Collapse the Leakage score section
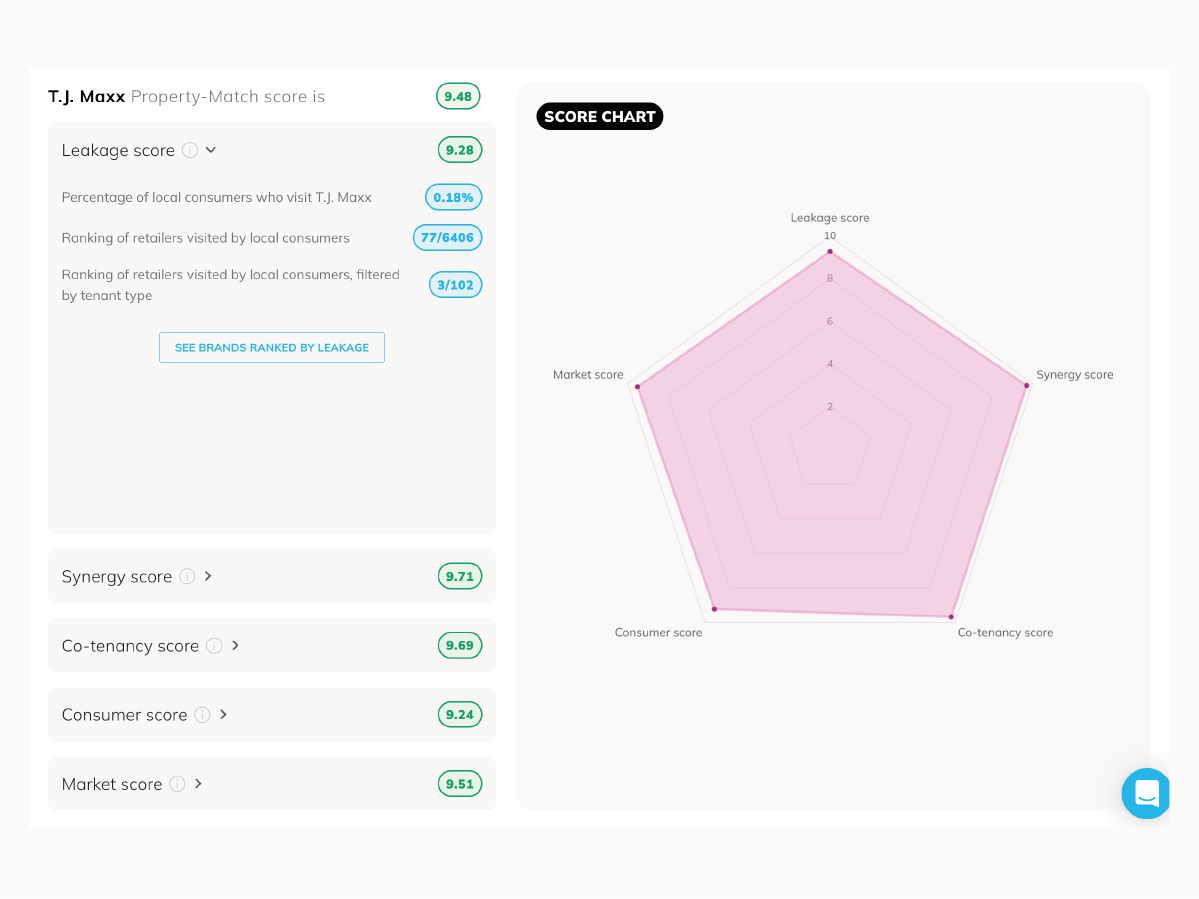 (x=210, y=150)
